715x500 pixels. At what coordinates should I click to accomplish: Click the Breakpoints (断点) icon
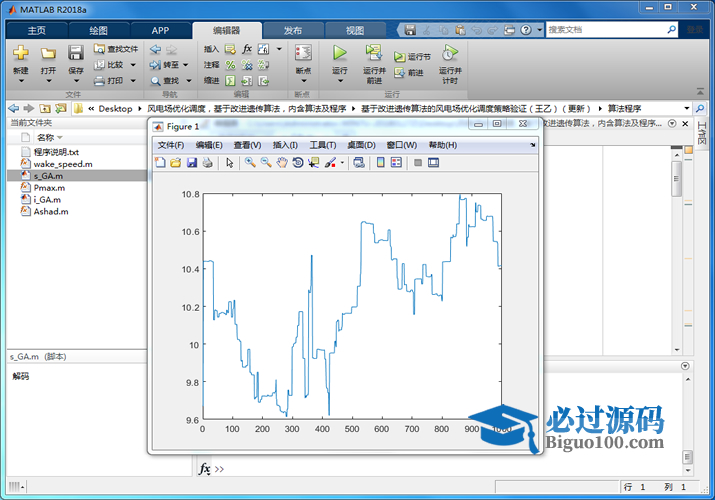pyautogui.click(x=303, y=57)
